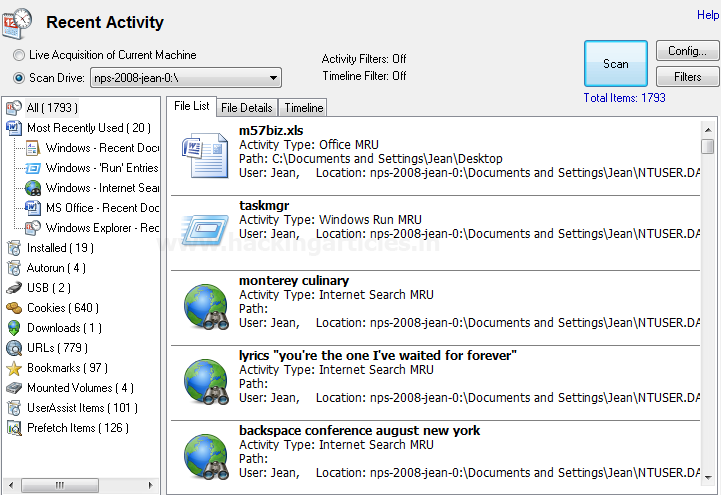
Task: Click the Autorun category icon
Action: (14, 268)
